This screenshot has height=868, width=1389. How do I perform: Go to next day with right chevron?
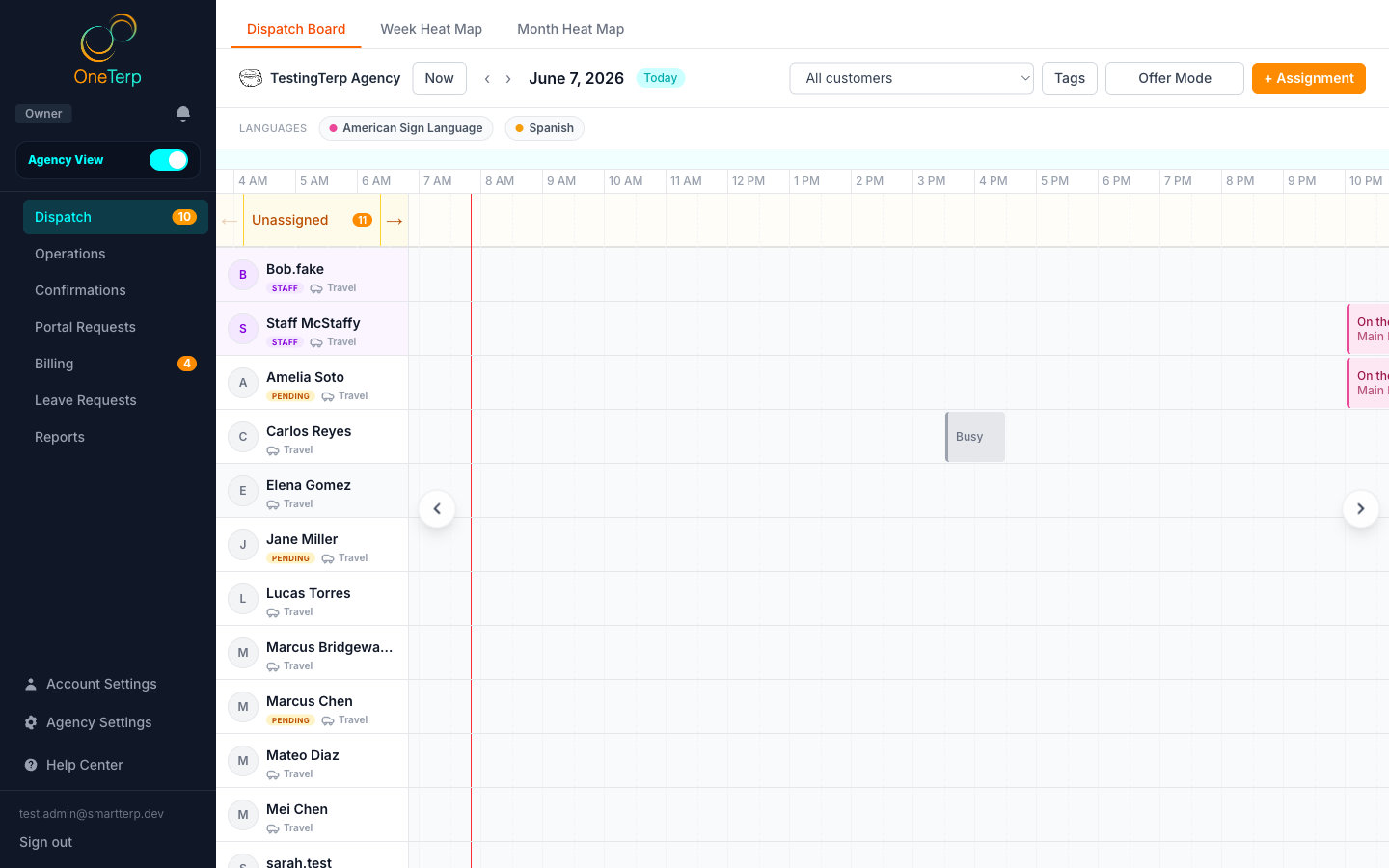coord(508,79)
